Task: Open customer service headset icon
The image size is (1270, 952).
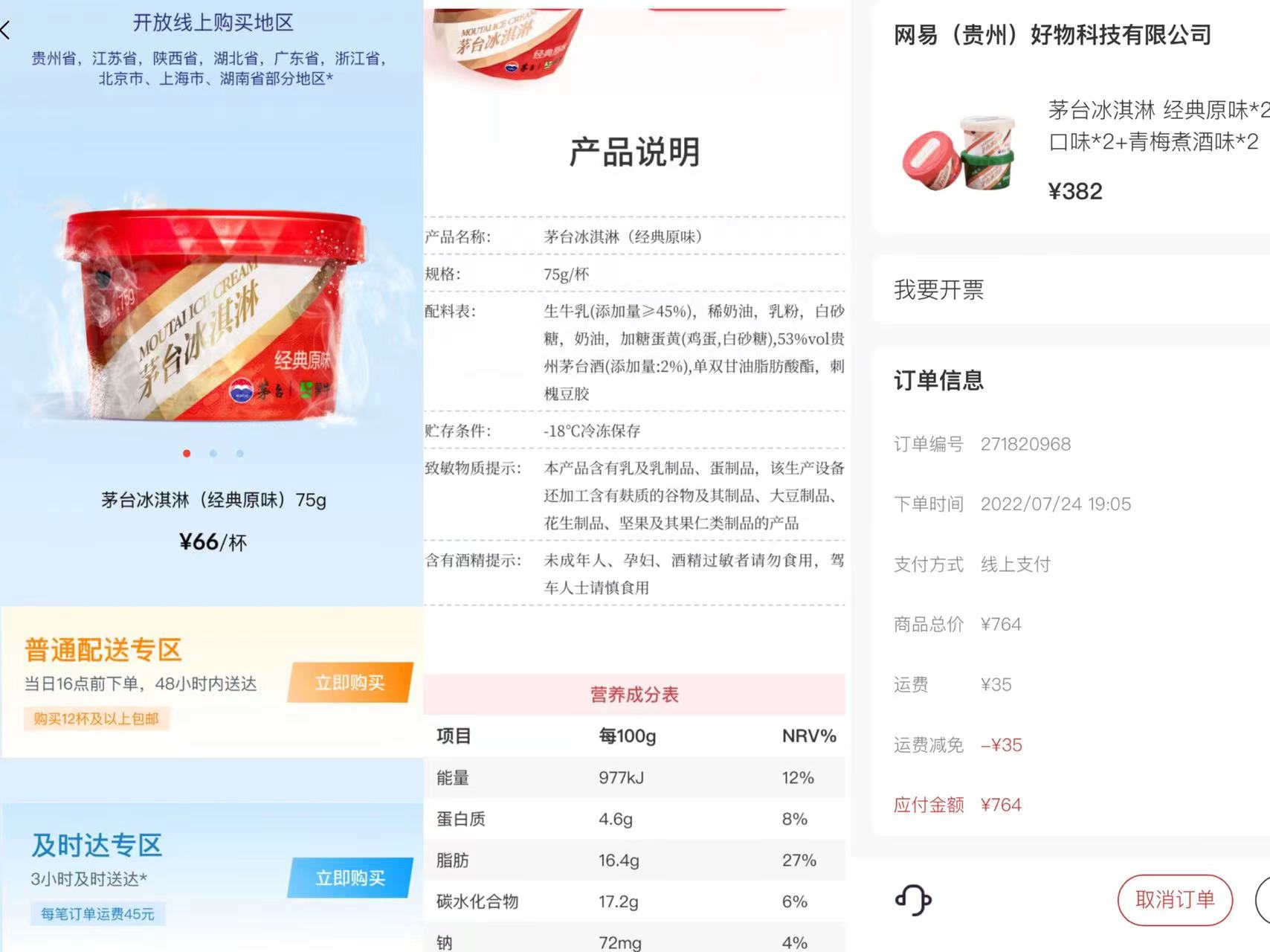Action: [x=912, y=900]
